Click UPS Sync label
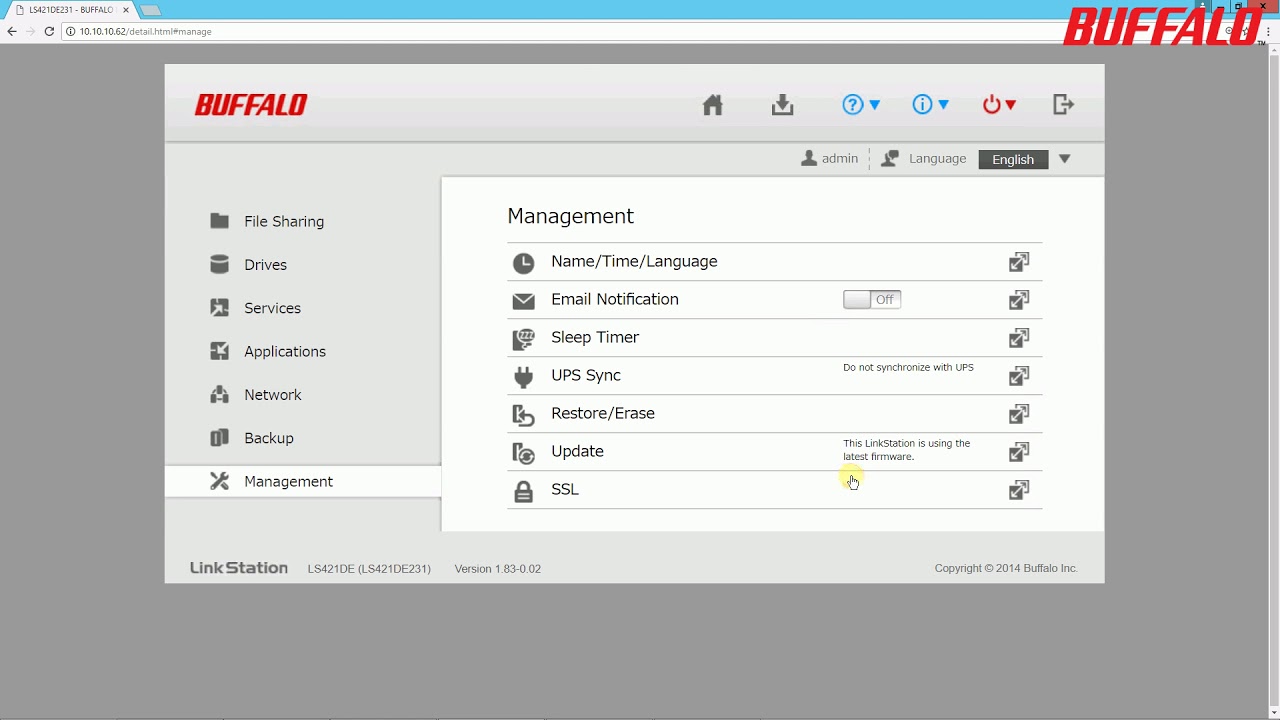This screenshot has width=1280, height=720. pos(586,375)
